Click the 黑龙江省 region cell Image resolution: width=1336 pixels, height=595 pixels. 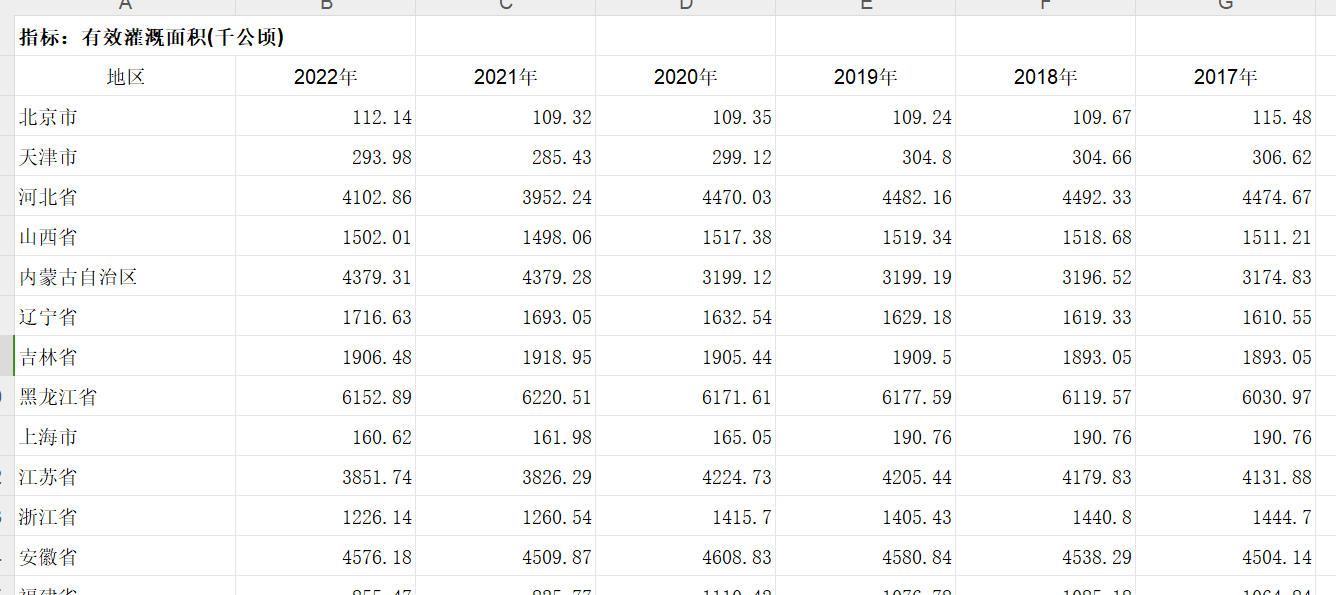tap(58, 397)
